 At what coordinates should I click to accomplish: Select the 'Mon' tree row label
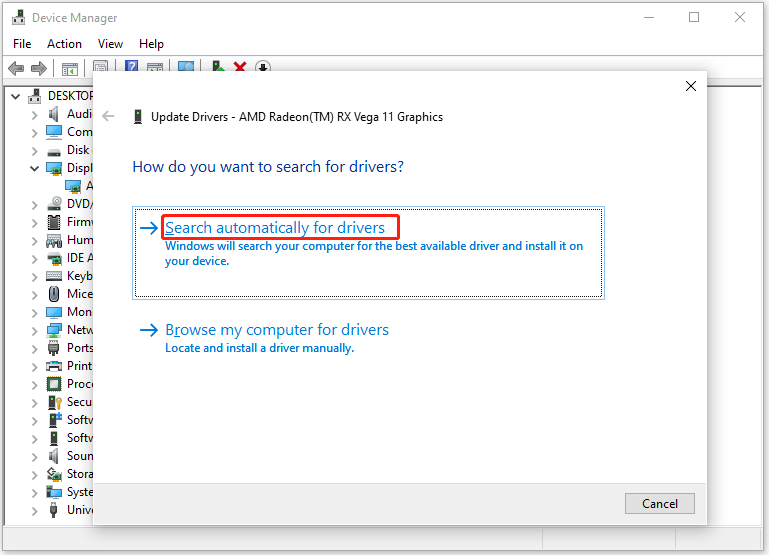(79, 312)
